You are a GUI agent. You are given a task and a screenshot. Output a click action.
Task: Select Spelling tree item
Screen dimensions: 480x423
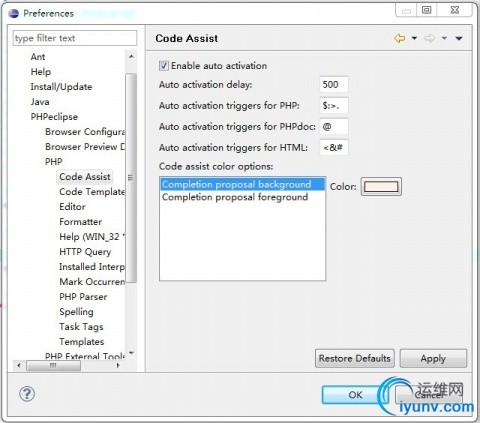click(76, 312)
